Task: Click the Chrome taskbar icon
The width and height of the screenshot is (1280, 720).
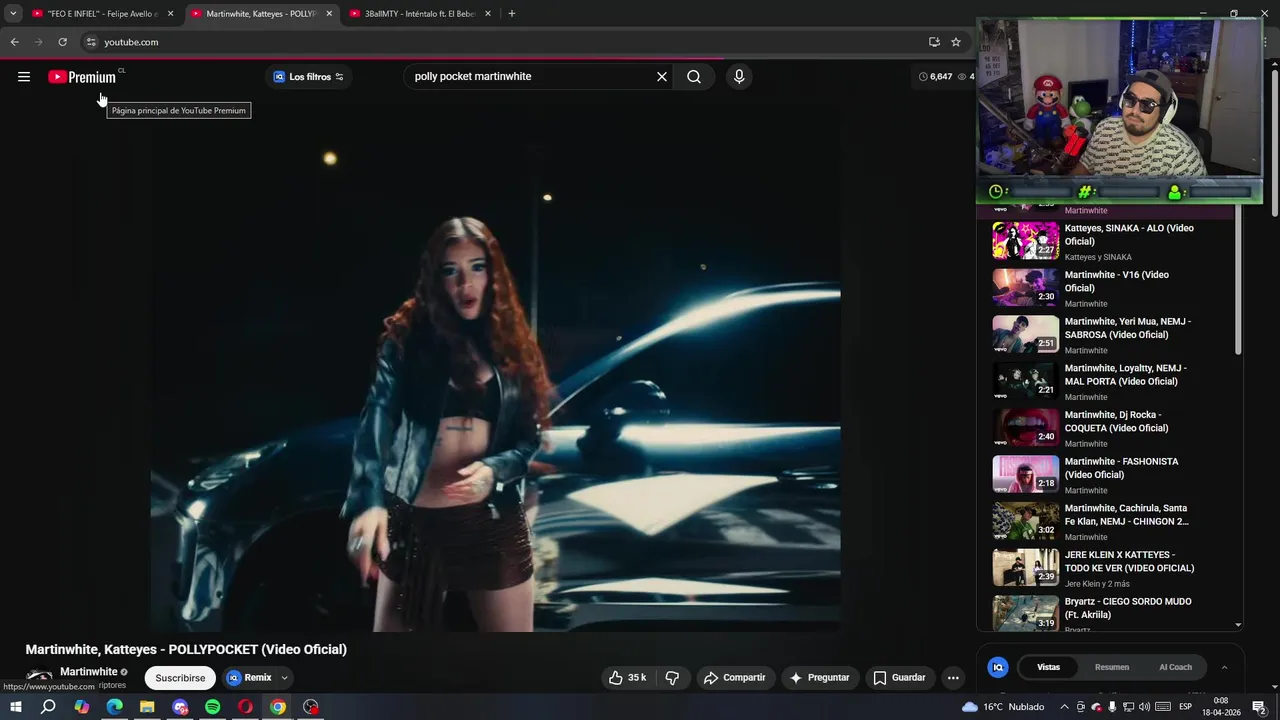Action: pos(278,707)
